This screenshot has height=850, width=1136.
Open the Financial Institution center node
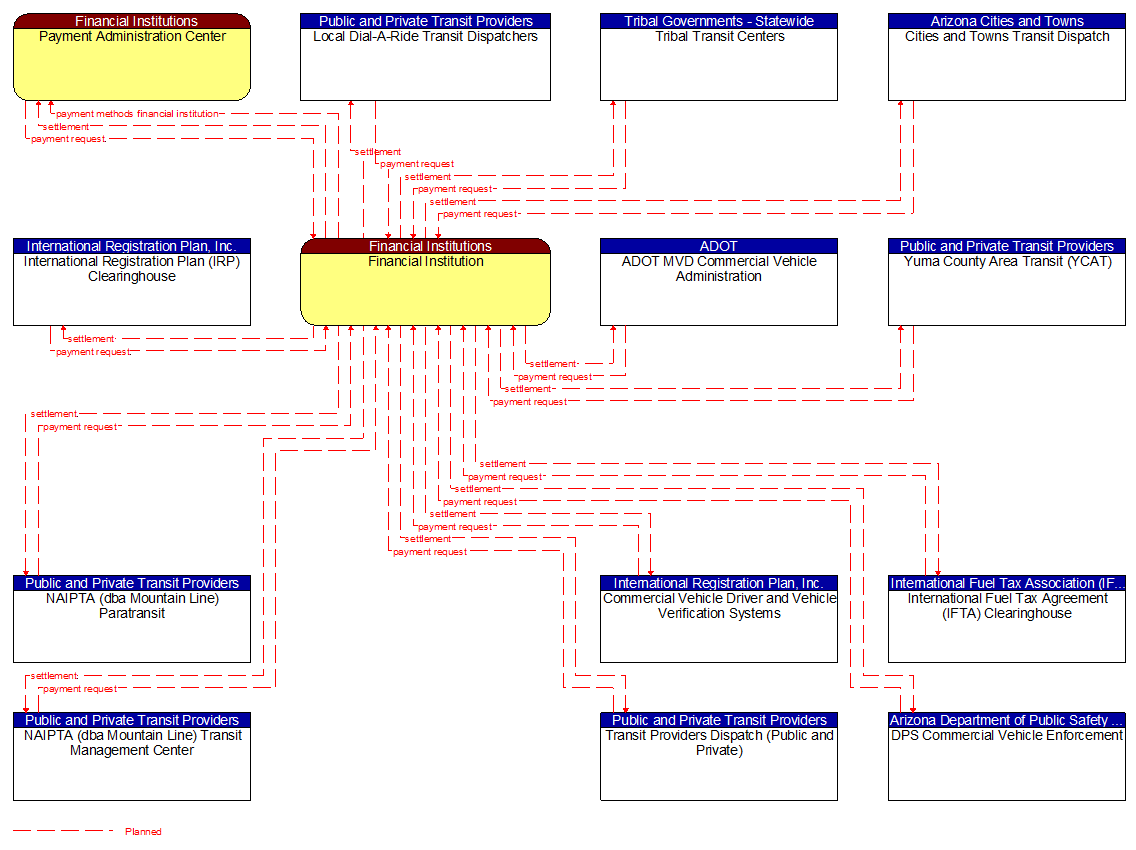click(425, 282)
